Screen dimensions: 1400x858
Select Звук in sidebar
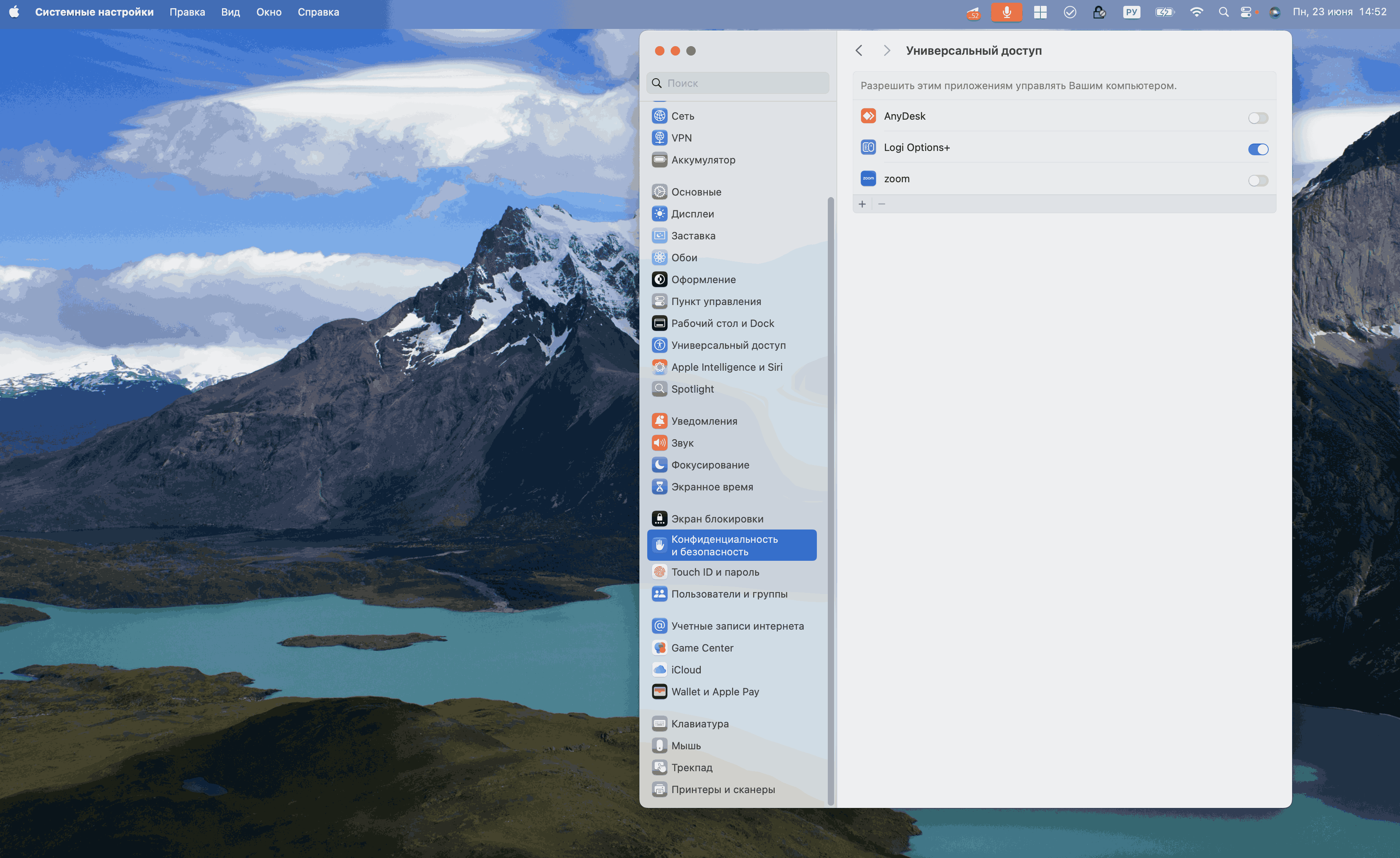732,443
